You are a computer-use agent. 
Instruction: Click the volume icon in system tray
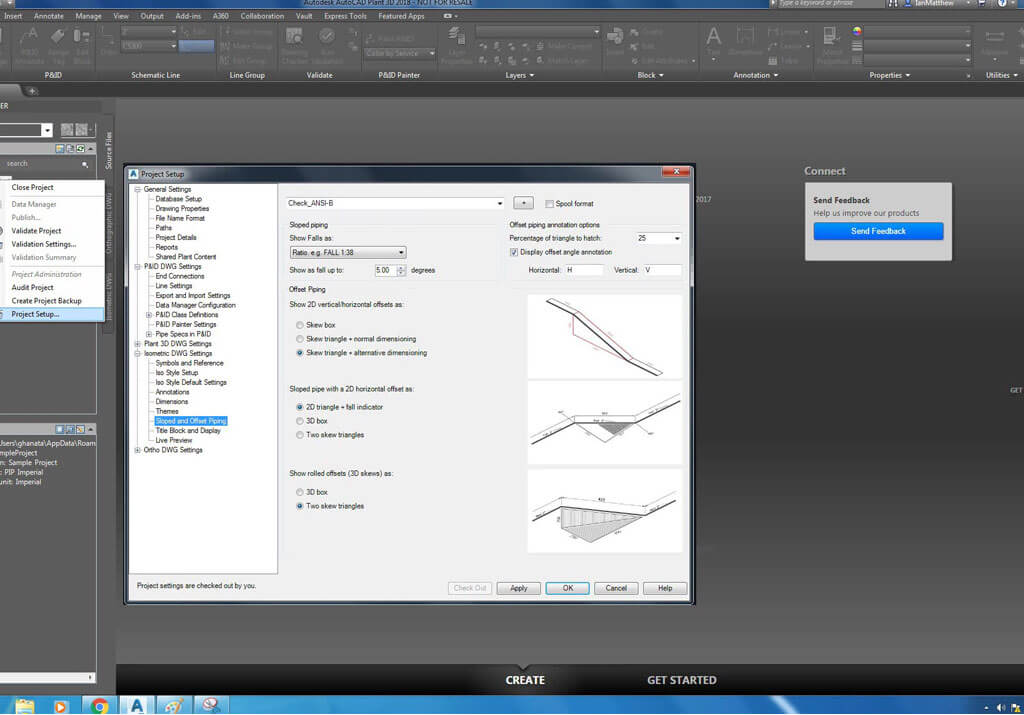[x=1001, y=707]
